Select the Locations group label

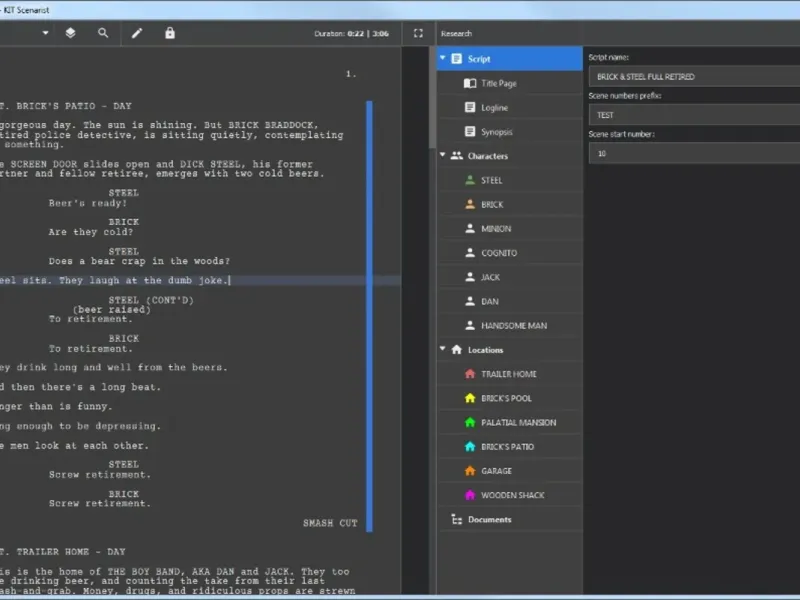tap(486, 350)
